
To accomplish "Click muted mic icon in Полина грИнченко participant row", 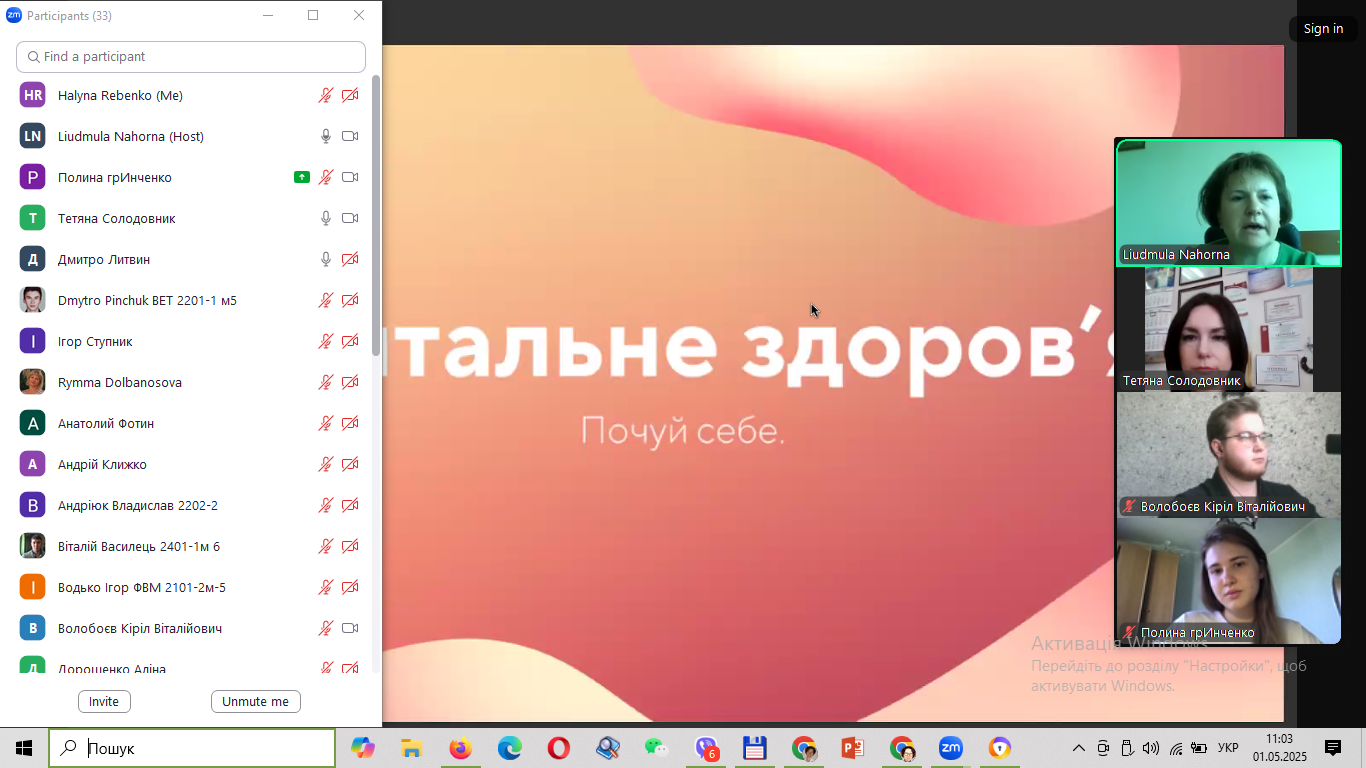I will (x=326, y=177).
